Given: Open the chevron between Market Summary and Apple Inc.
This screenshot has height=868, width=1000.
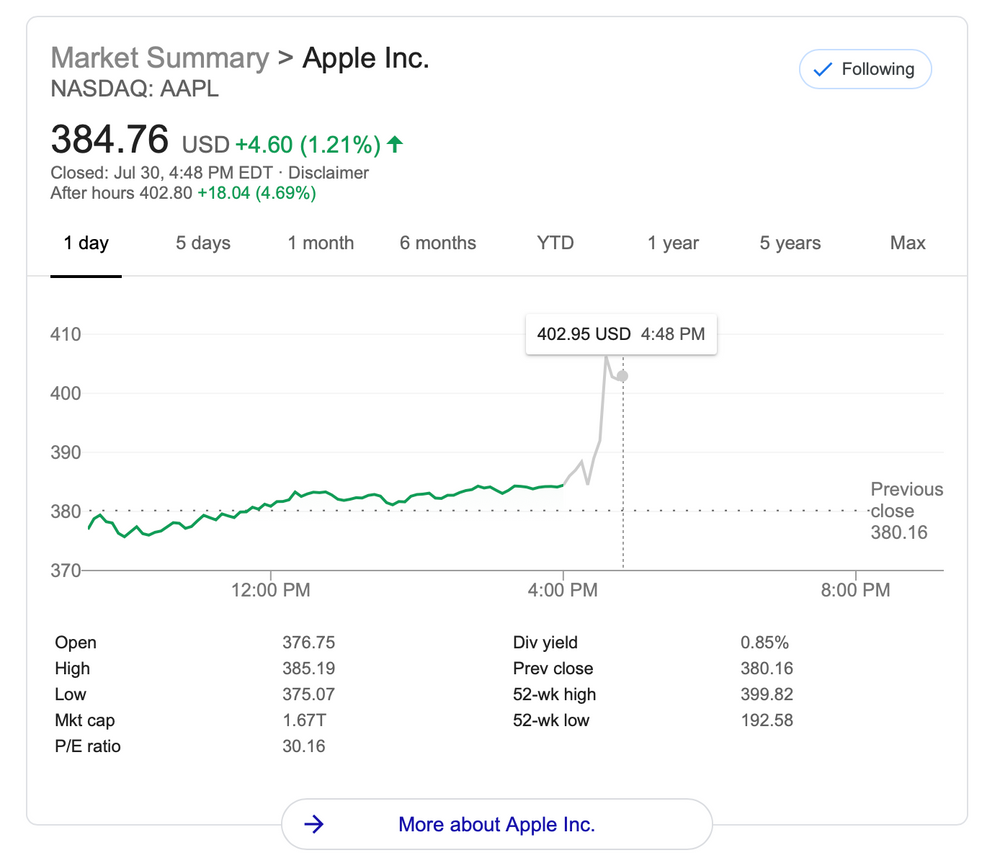Looking at the screenshot, I should point(285,58).
